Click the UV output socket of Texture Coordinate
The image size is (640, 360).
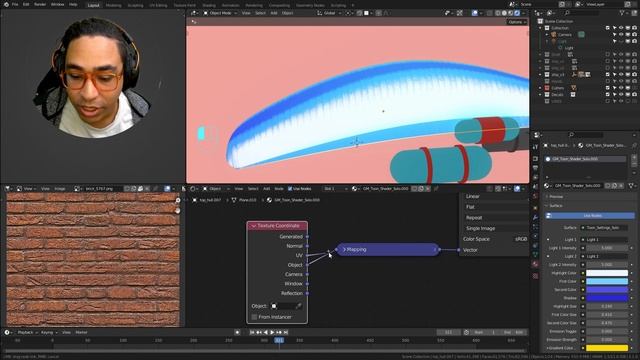307,256
